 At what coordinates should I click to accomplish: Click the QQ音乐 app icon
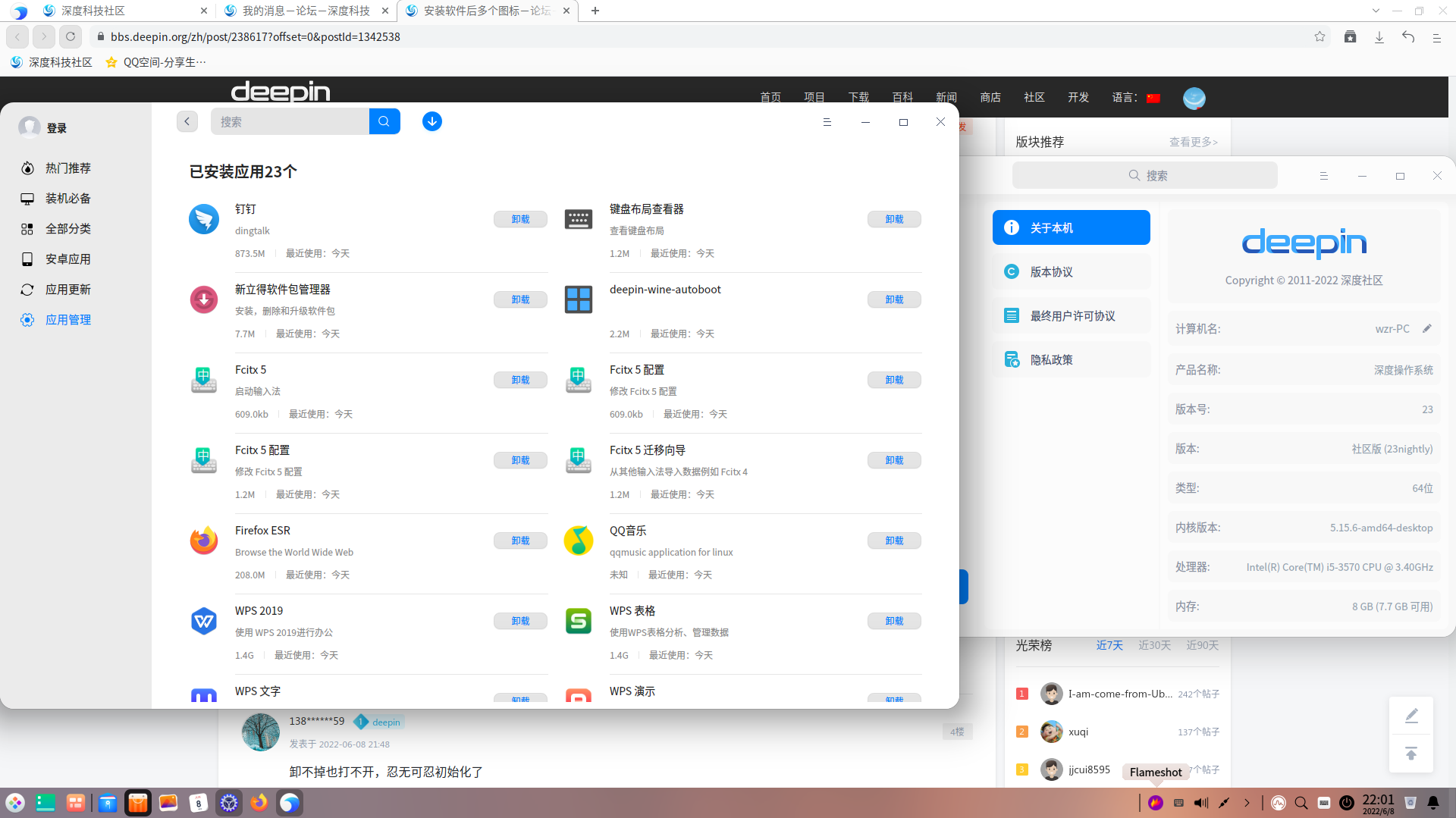tap(579, 541)
